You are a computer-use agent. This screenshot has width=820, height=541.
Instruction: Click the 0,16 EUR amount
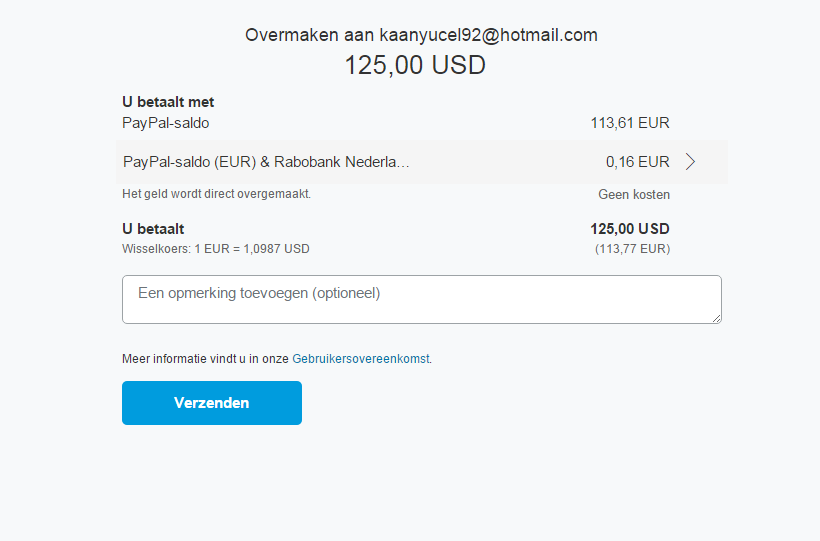(637, 162)
